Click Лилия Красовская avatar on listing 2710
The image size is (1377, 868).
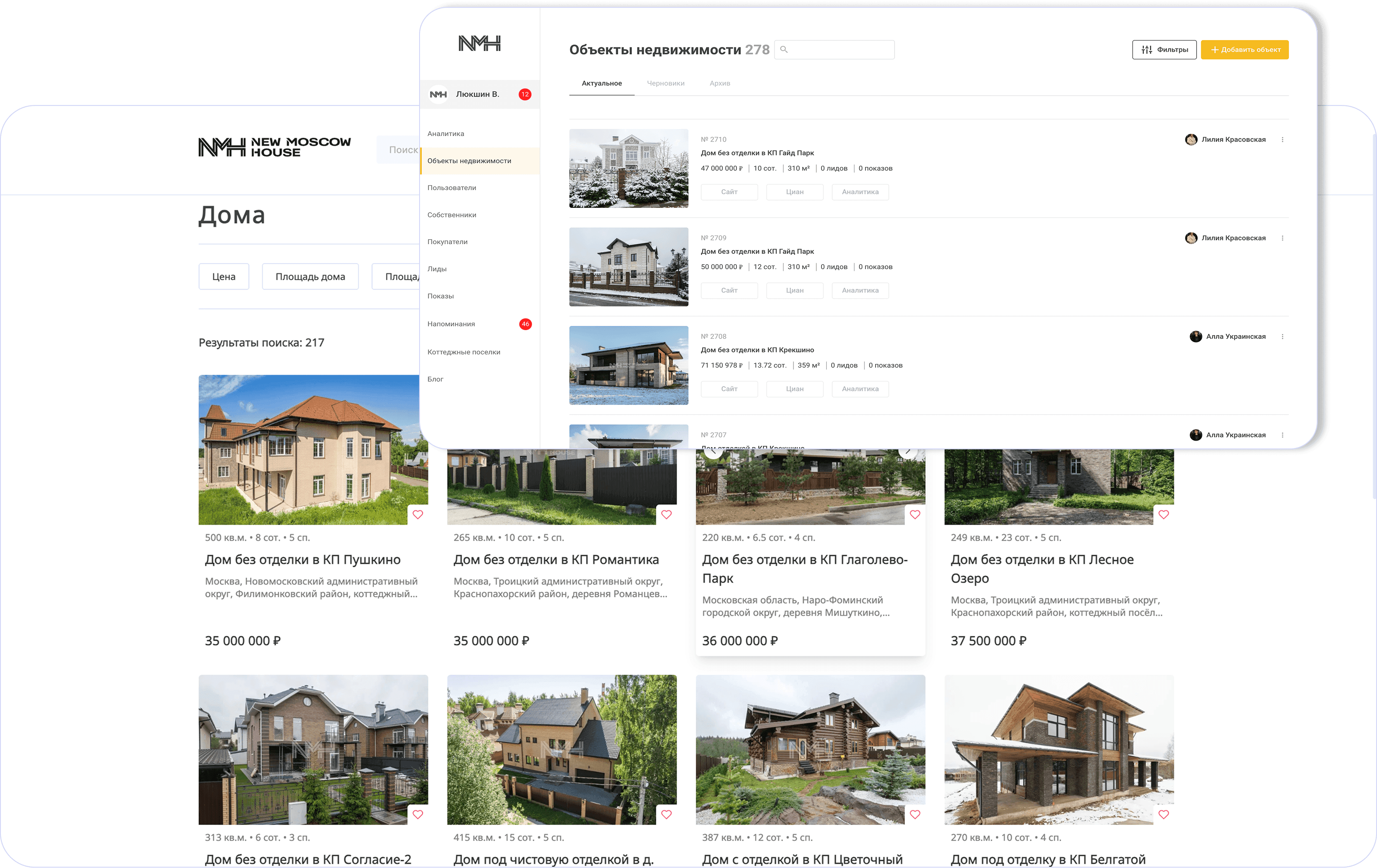coord(1191,139)
